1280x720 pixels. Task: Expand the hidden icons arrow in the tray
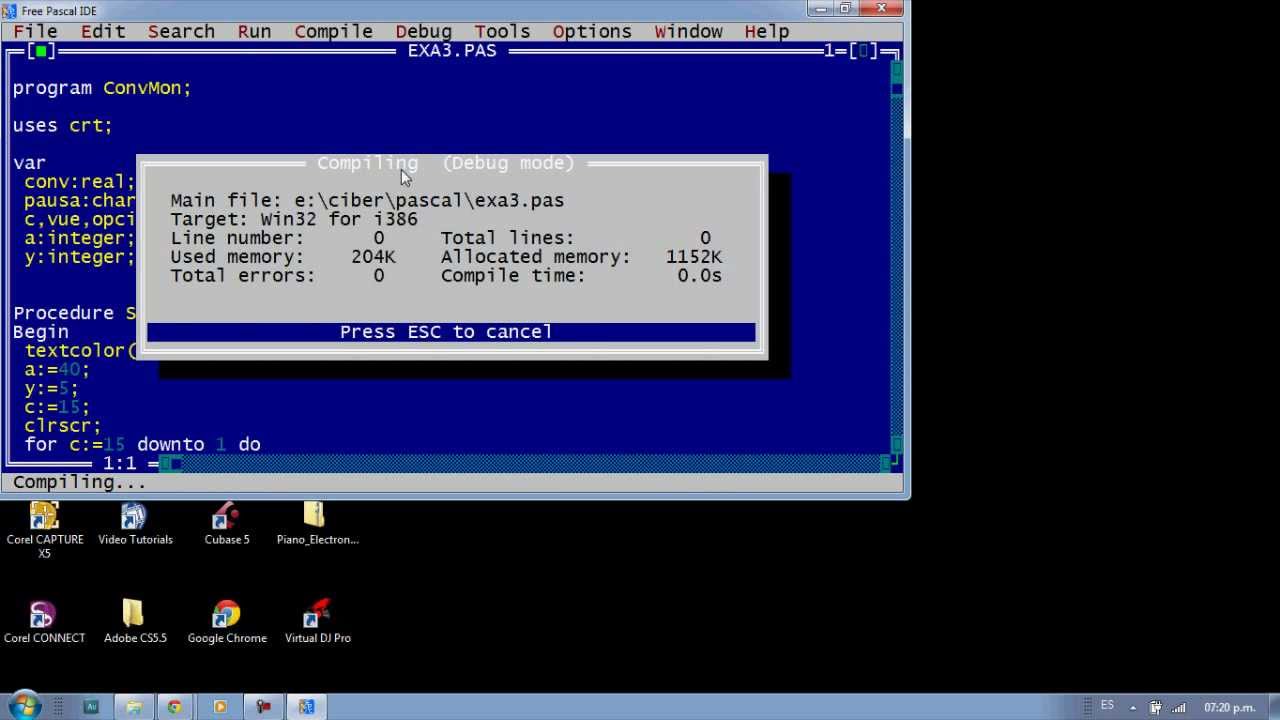[1133, 708]
